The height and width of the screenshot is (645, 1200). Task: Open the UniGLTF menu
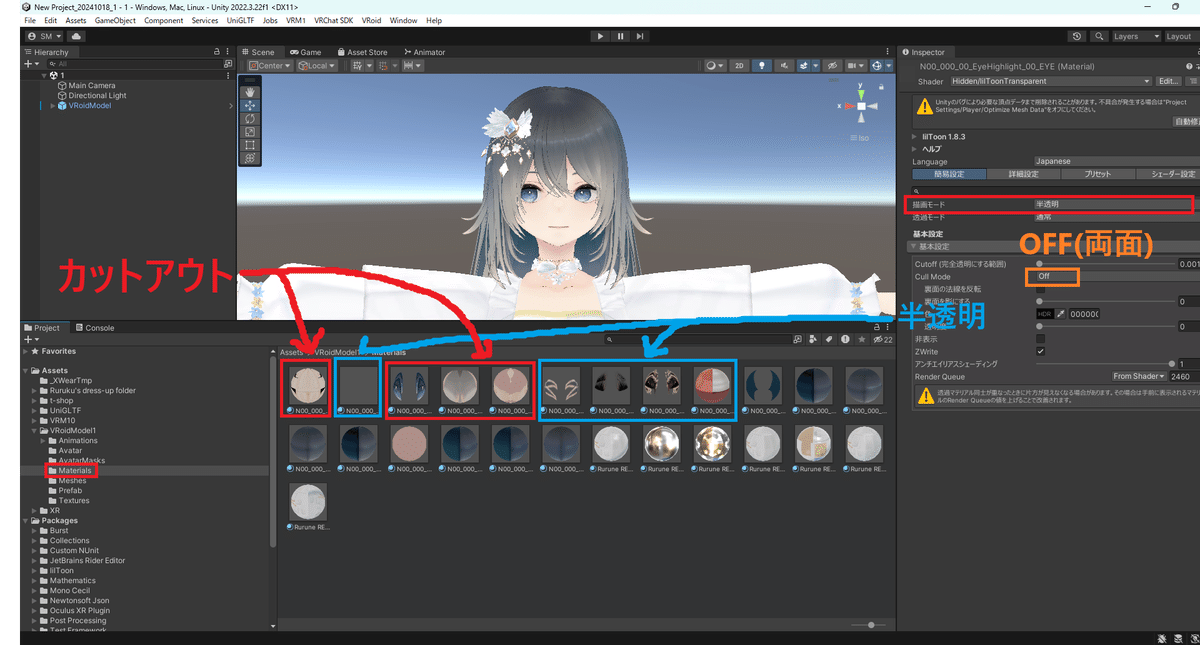pos(242,20)
